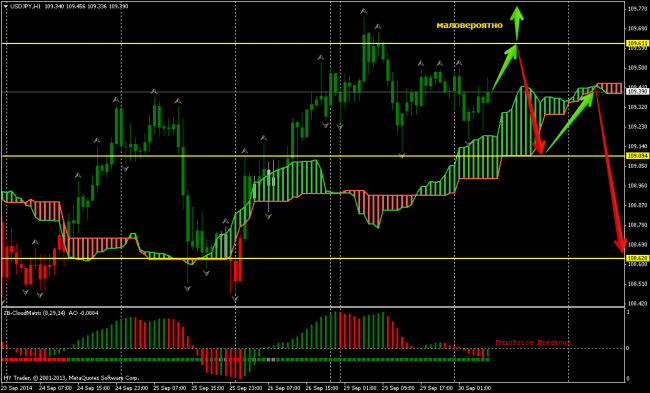The height and width of the screenshot is (393, 650).
Task: Click the 29 Sep 17:00 time axis label
Action: 437,388
